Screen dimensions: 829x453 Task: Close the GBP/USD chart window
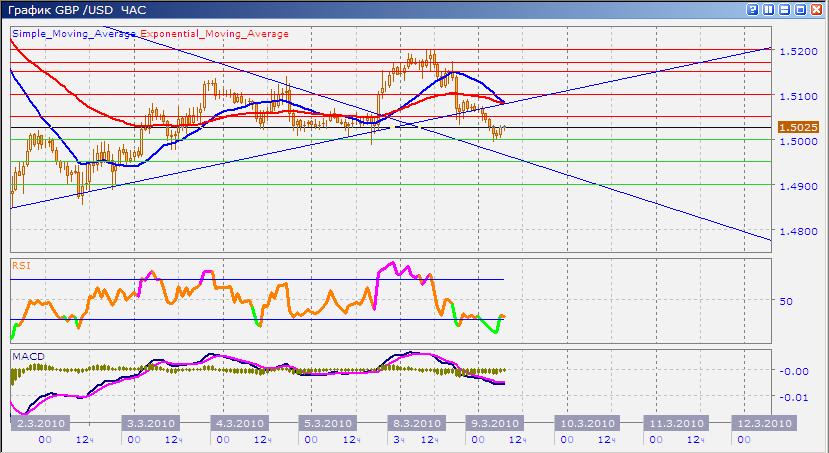click(x=816, y=8)
